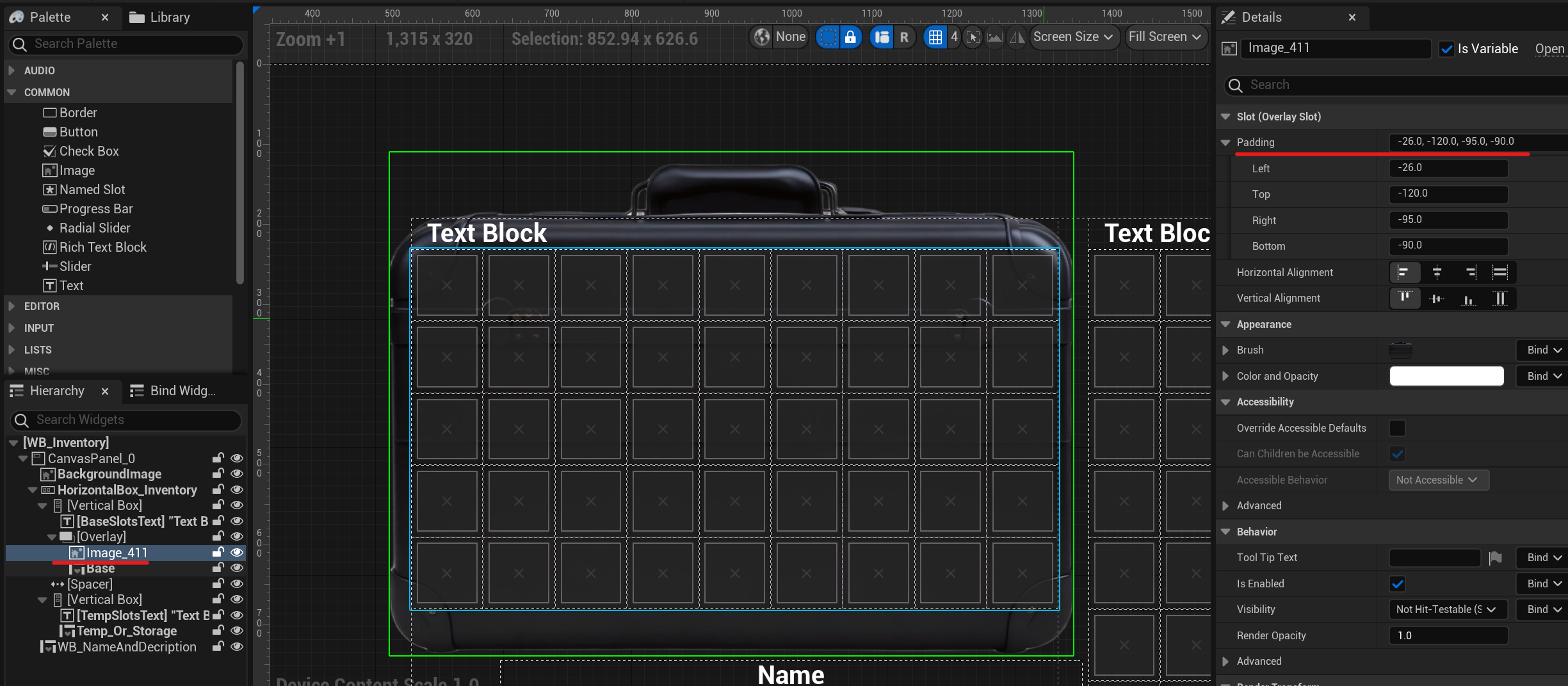Expand the EDITOR palette category
Viewport: 1568px width, 686px height.
[12, 306]
